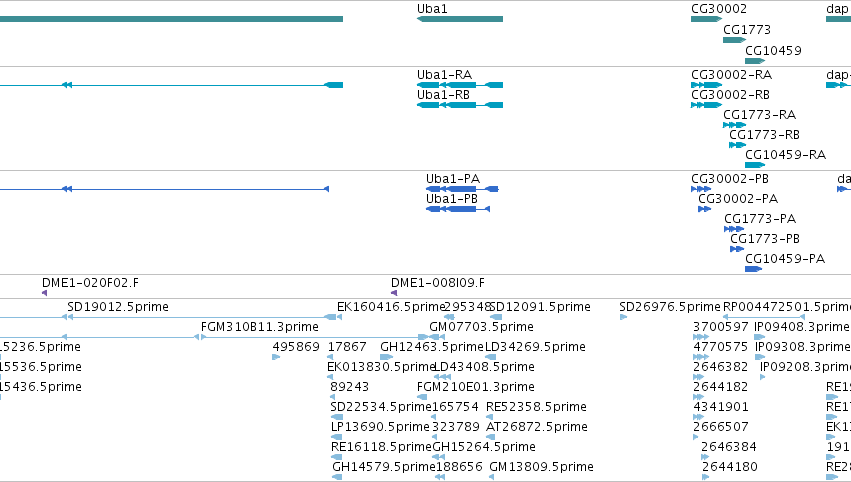Image resolution: width=851 pixels, height=482 pixels.
Task: Select the 2646384 EST label
Action: coord(729,447)
